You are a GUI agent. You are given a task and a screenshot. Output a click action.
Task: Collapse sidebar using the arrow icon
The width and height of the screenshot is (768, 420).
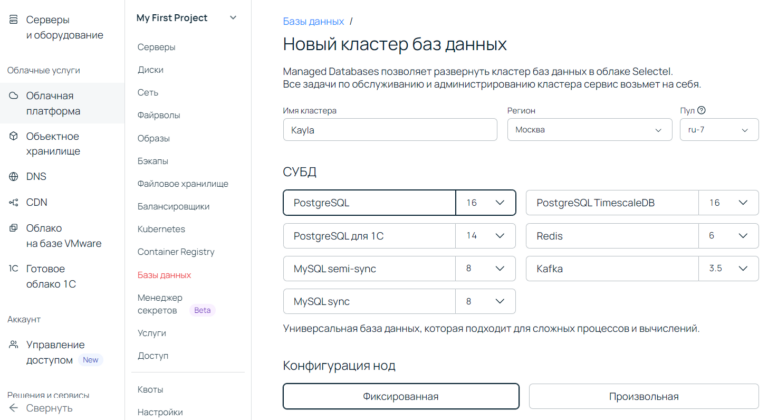click(x=13, y=408)
